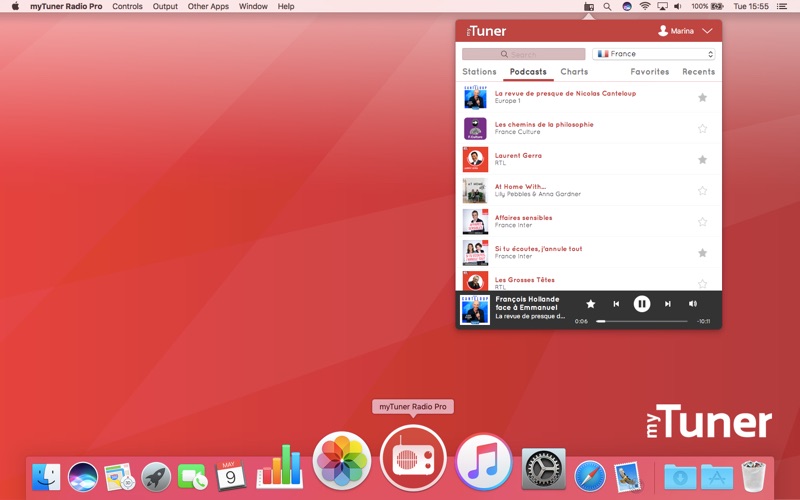Skip to next track in player
Screen dimensions: 800x500
(667, 304)
